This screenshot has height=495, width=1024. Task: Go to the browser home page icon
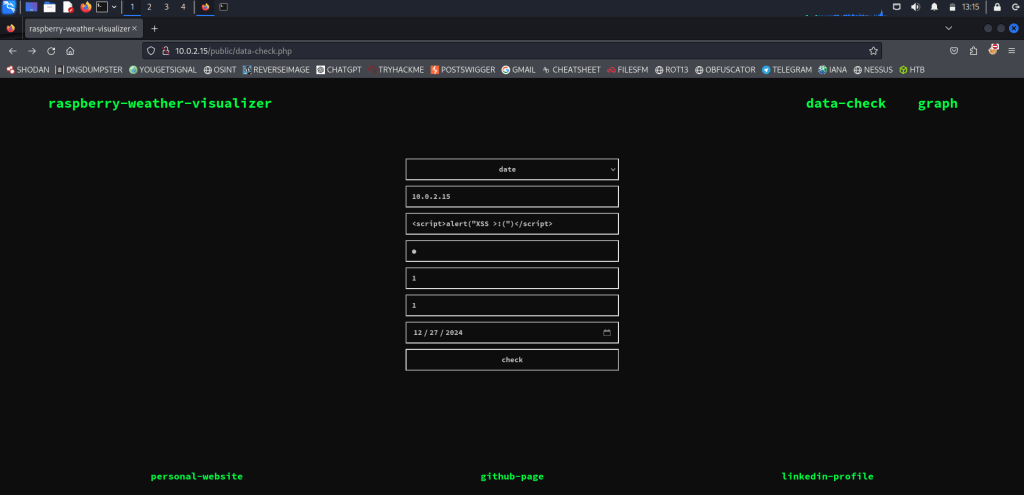coord(70,50)
